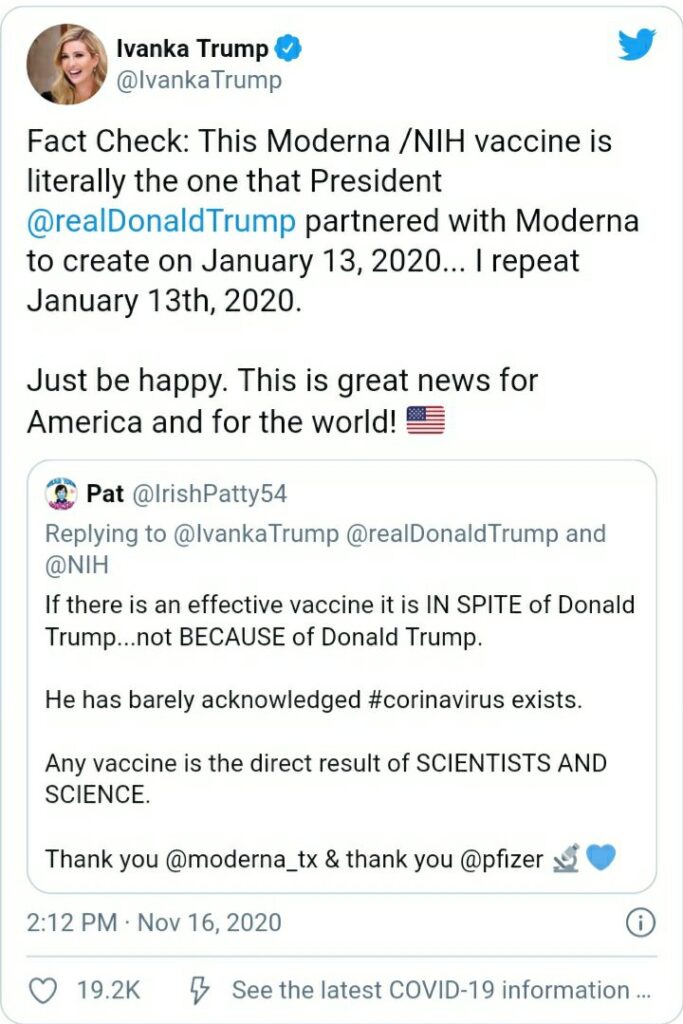See the latest COVID-19 information link

(x=440, y=990)
